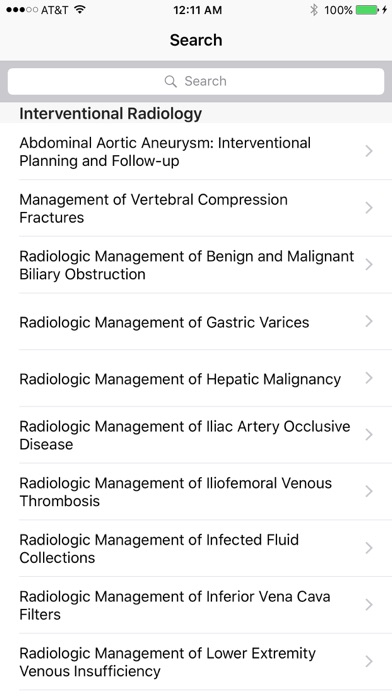Open chevron beside Vertebral Compression Fractures
The width and height of the screenshot is (392, 696).
pos(368,208)
